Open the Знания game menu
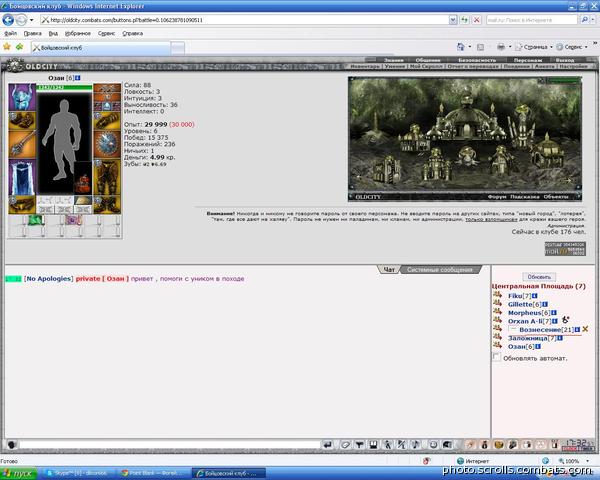600x480 pixels. point(394,60)
